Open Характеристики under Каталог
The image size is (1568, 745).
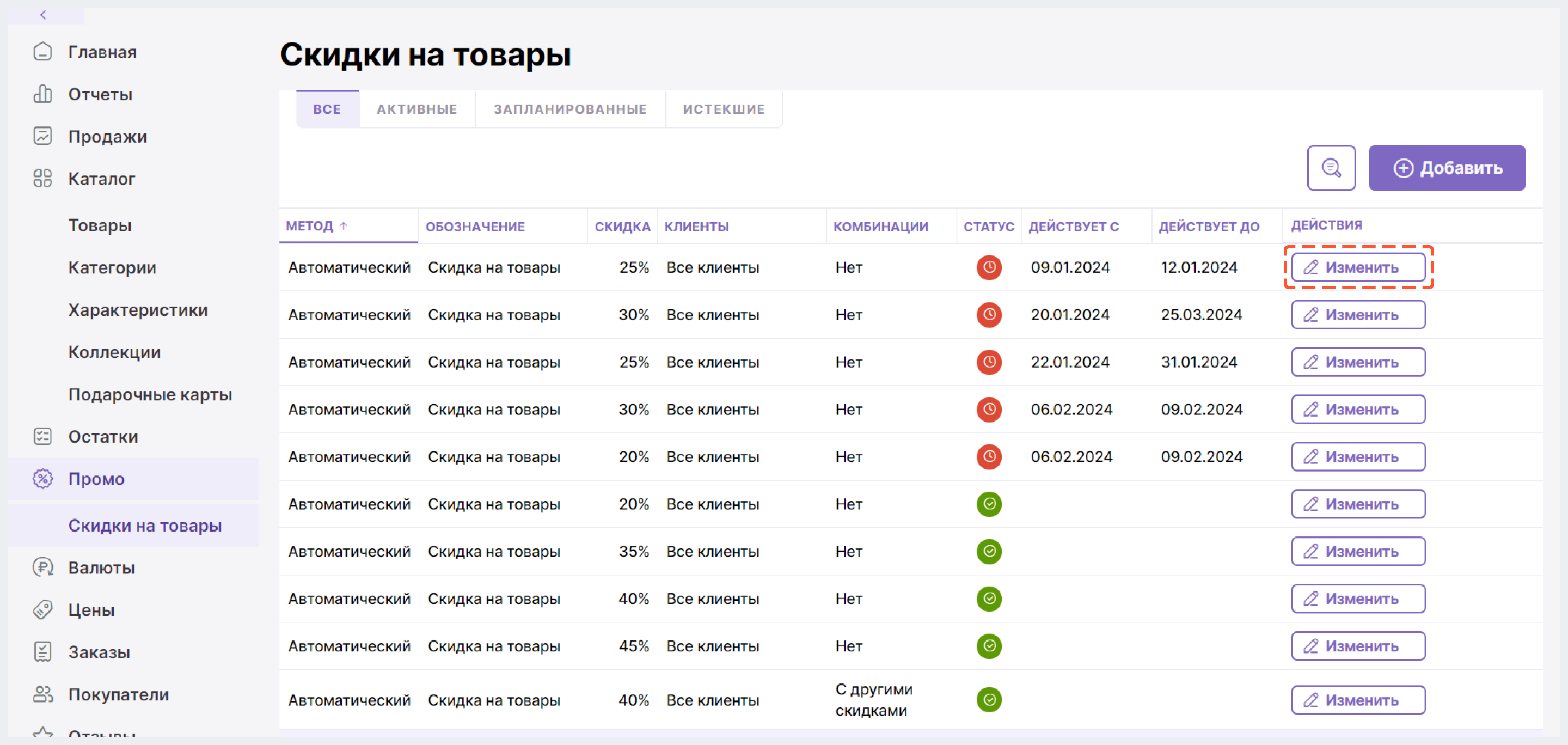point(138,310)
